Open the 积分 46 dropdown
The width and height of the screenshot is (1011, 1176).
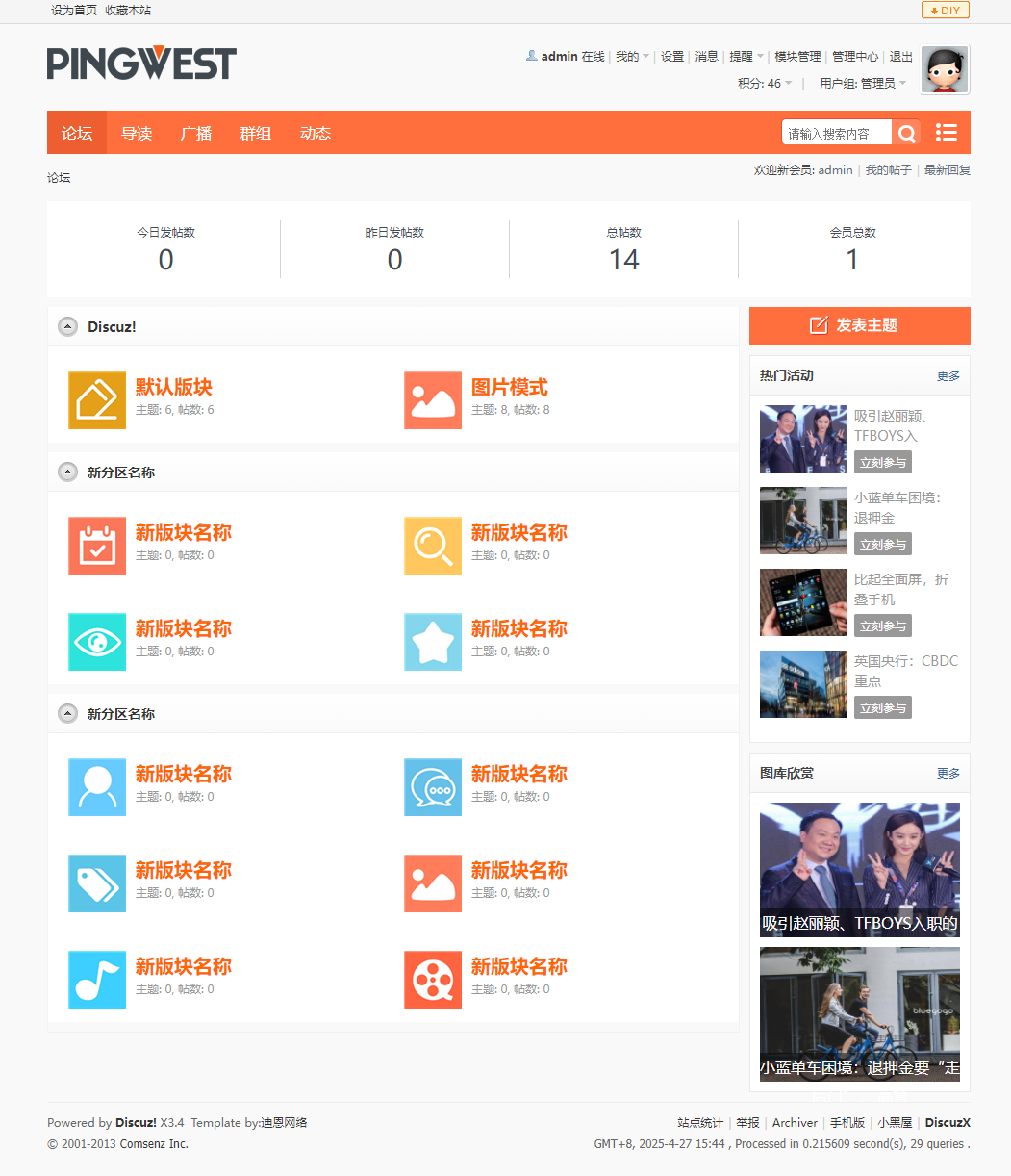pyautogui.click(x=765, y=84)
